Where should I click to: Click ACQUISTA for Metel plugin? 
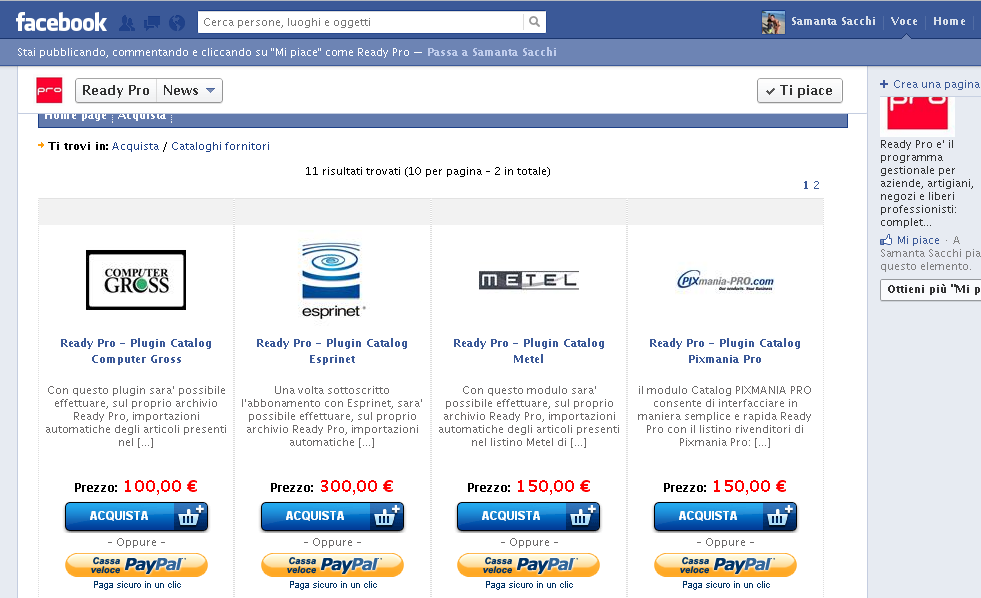point(529,517)
